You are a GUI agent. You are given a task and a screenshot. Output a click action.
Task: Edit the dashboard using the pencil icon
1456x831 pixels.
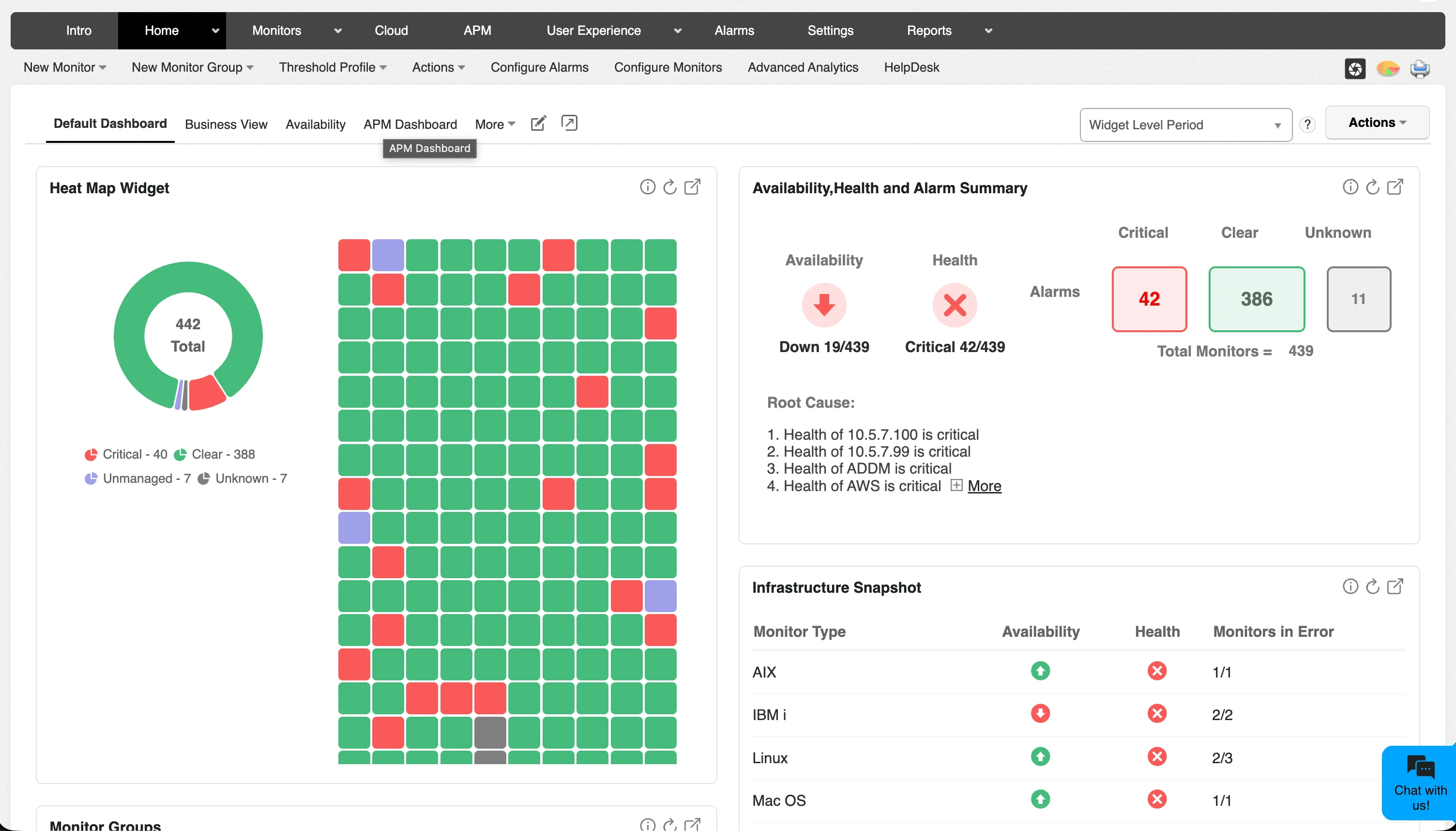537,123
